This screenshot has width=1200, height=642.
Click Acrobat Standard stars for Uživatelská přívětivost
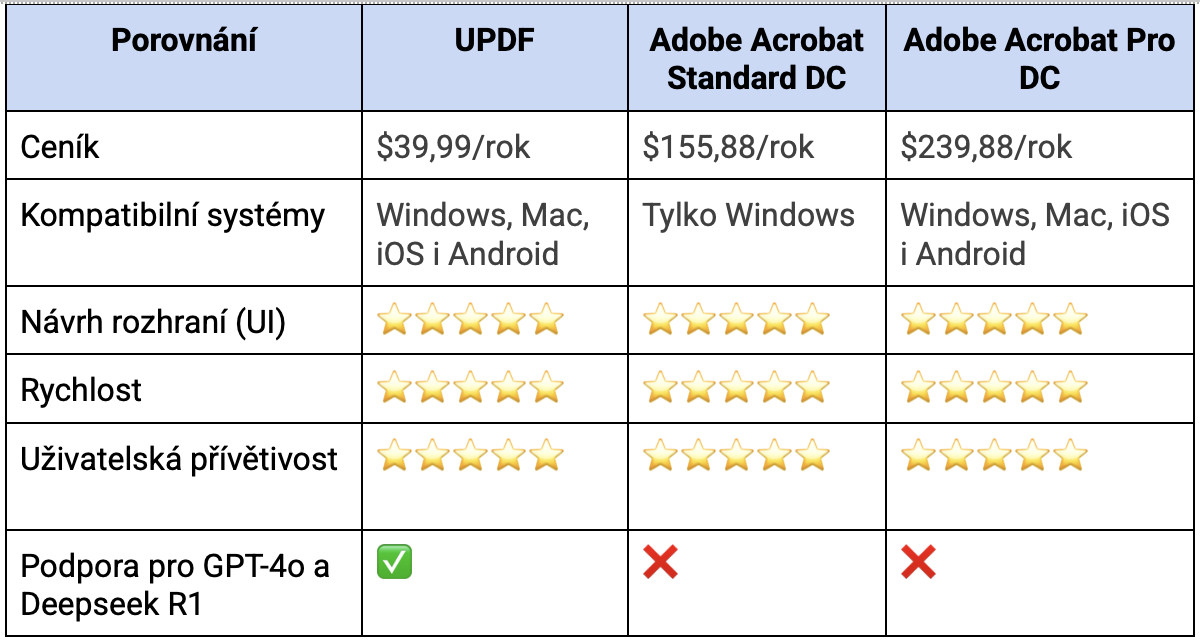click(736, 456)
